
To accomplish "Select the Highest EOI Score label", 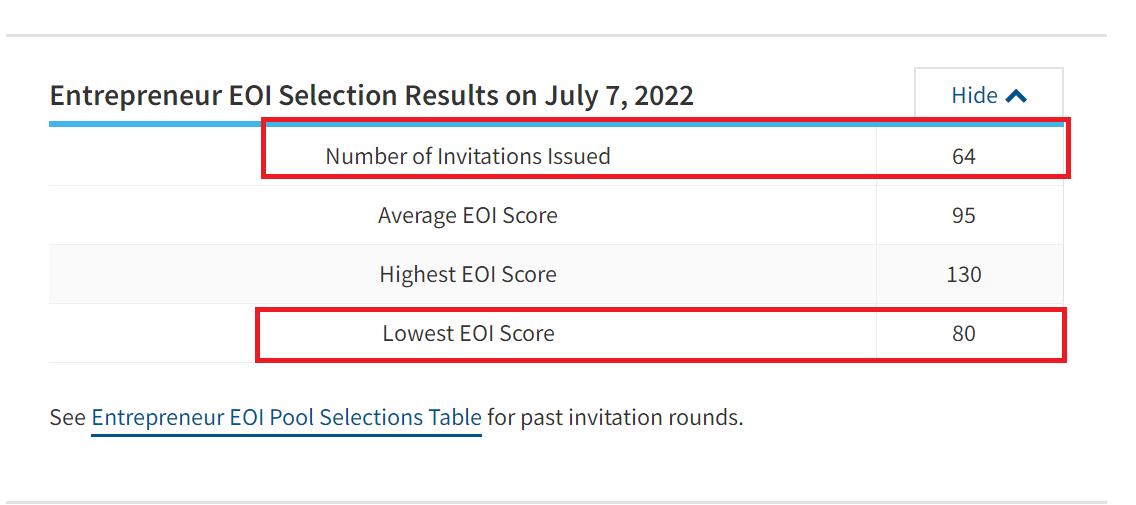I will click(x=467, y=274).
